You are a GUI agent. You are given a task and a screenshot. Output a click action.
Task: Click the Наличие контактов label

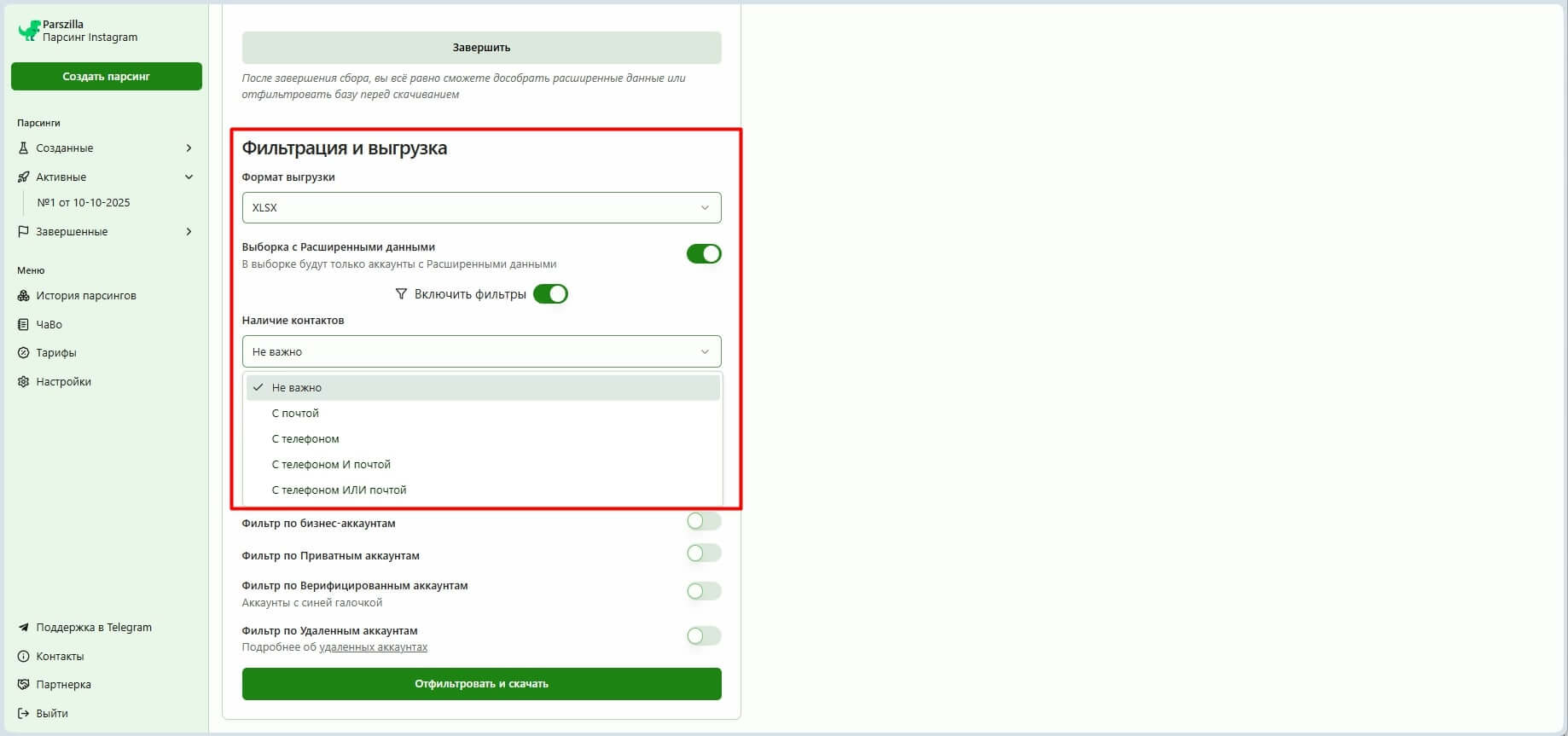coord(293,321)
